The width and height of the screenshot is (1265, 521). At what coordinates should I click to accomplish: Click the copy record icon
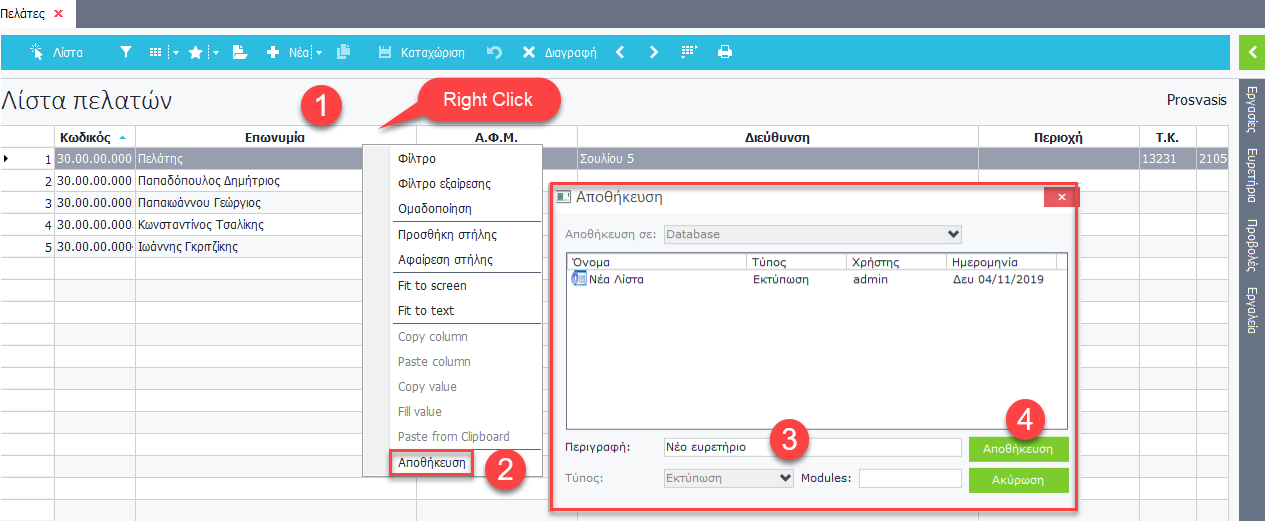(344, 52)
